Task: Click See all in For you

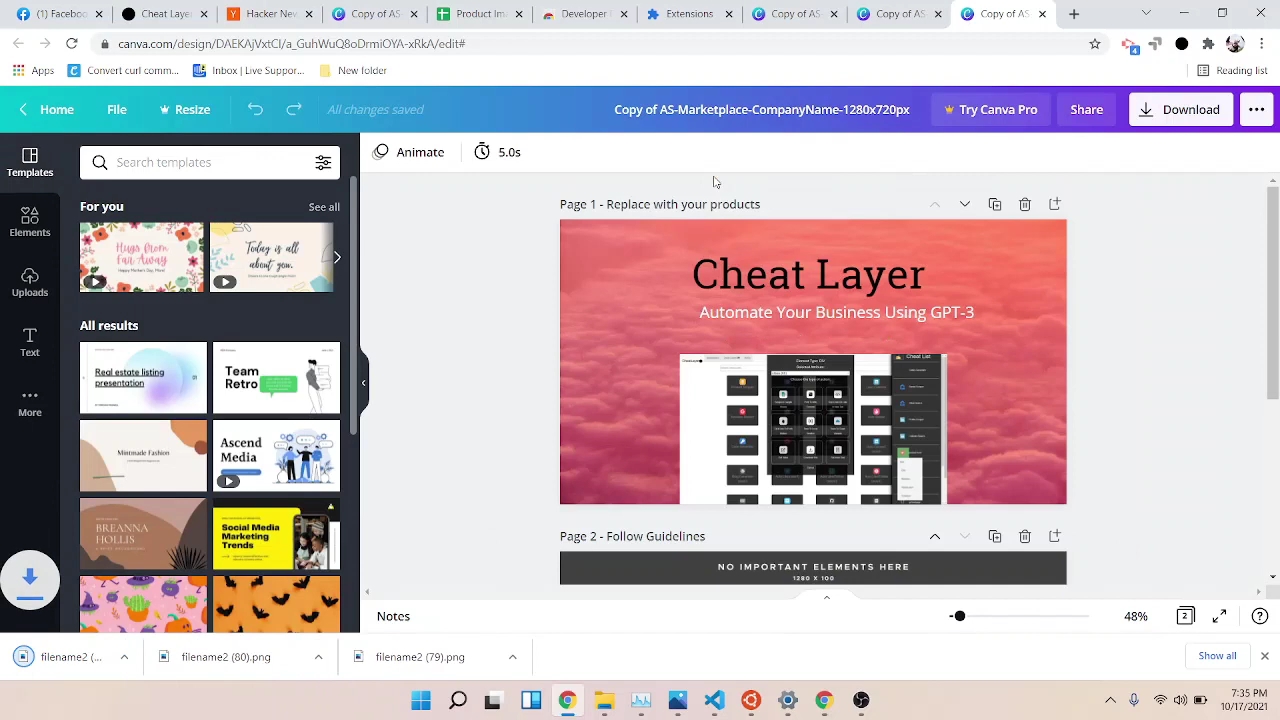Action: [324, 207]
